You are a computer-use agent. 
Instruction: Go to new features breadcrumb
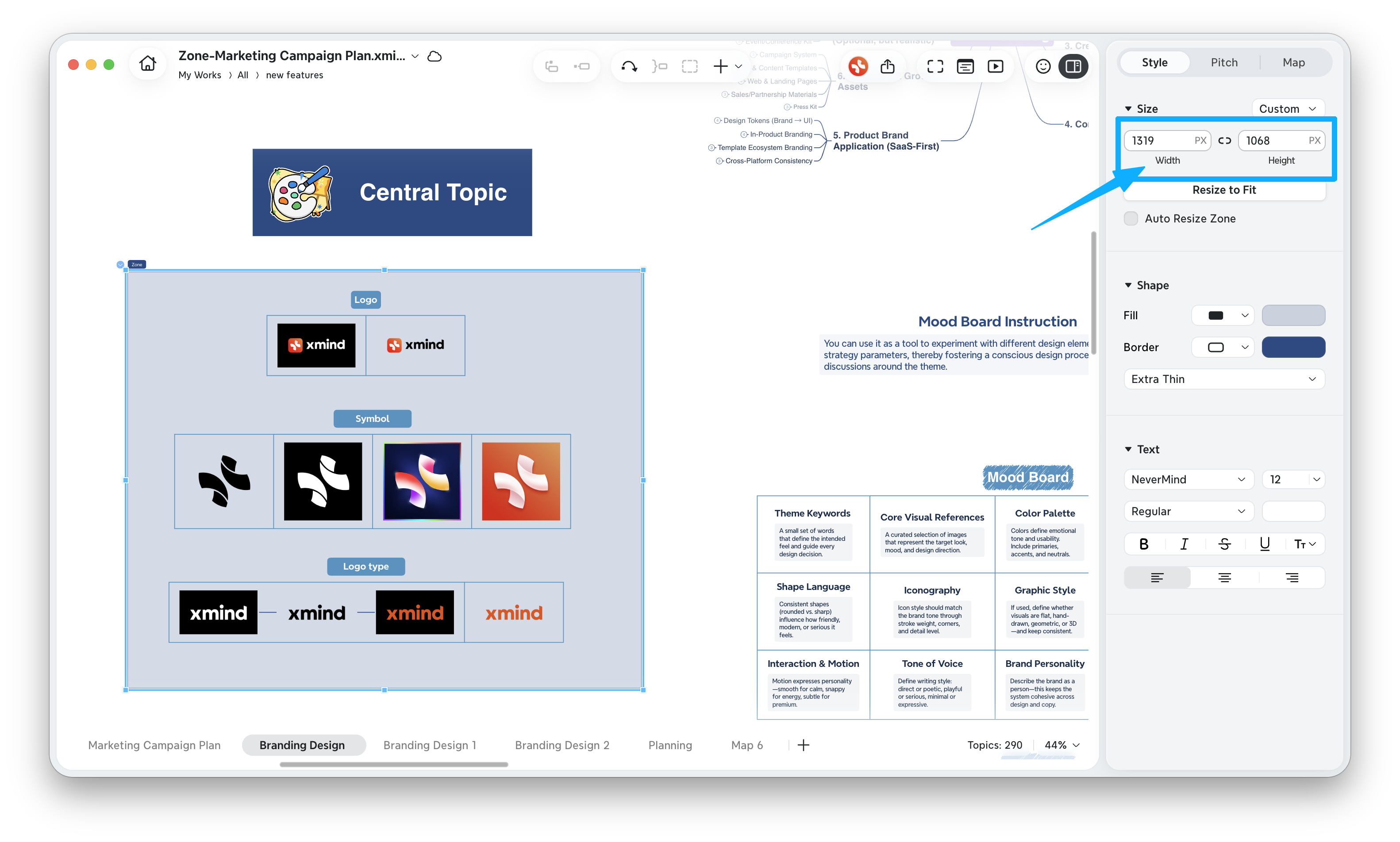click(295, 75)
